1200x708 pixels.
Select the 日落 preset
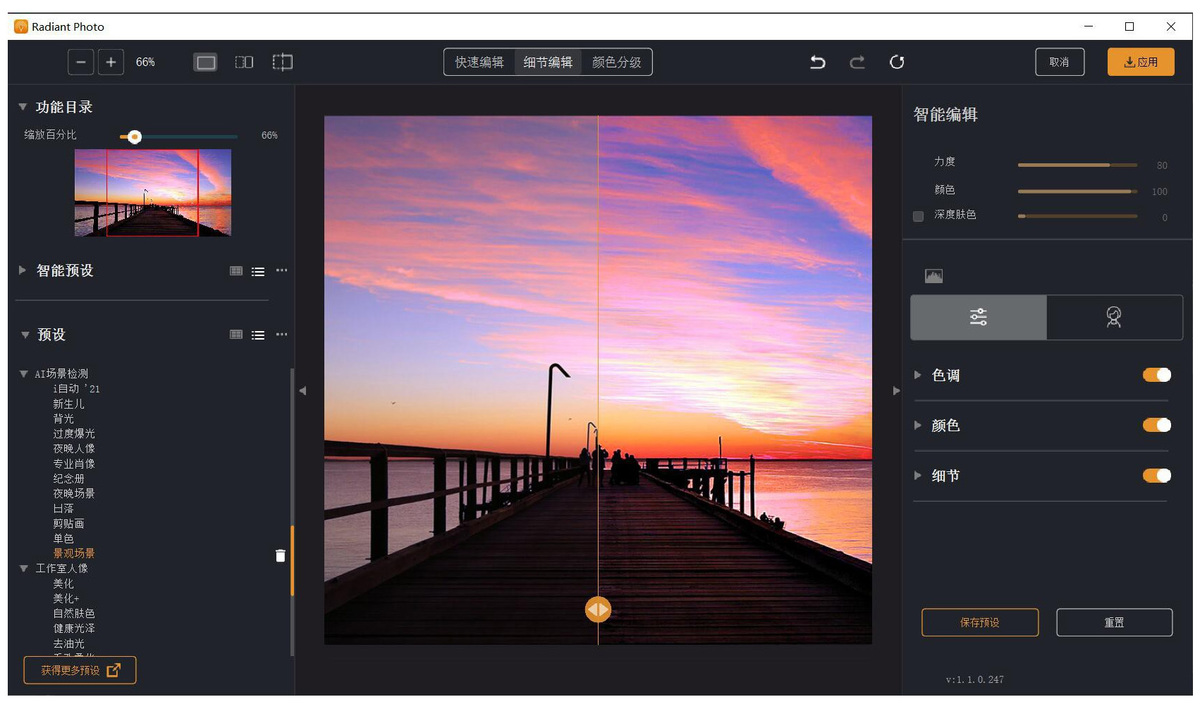pos(63,509)
